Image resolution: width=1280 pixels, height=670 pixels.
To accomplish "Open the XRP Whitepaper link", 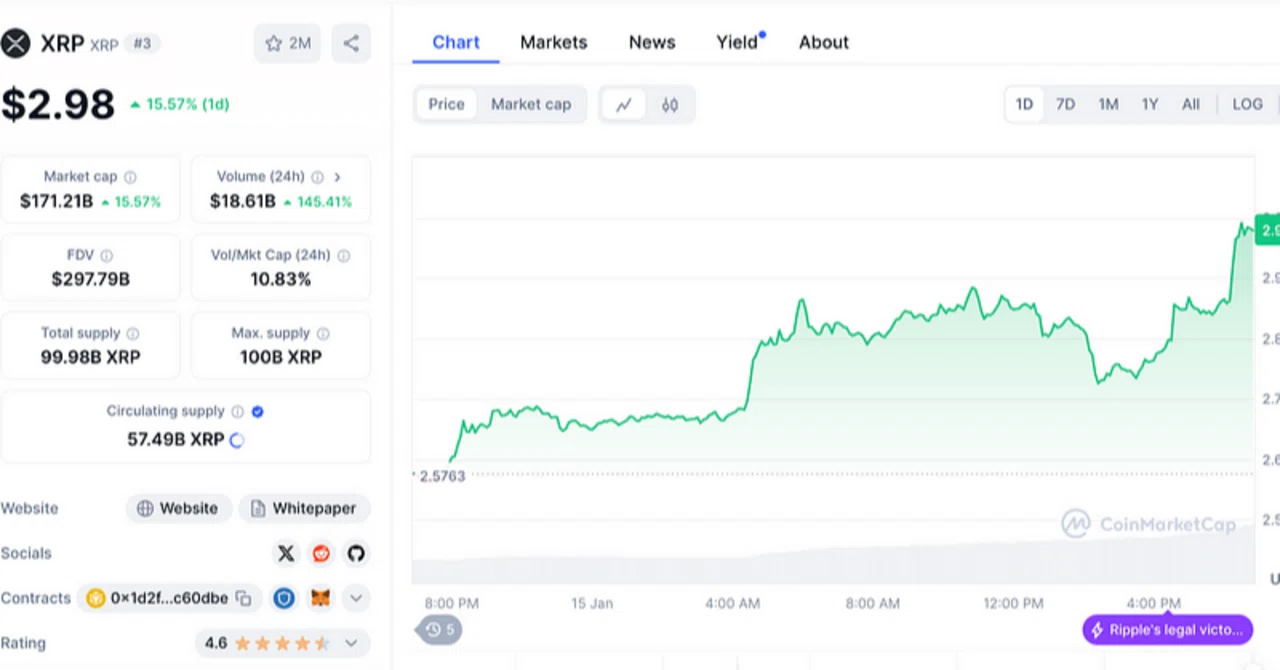I will (304, 508).
